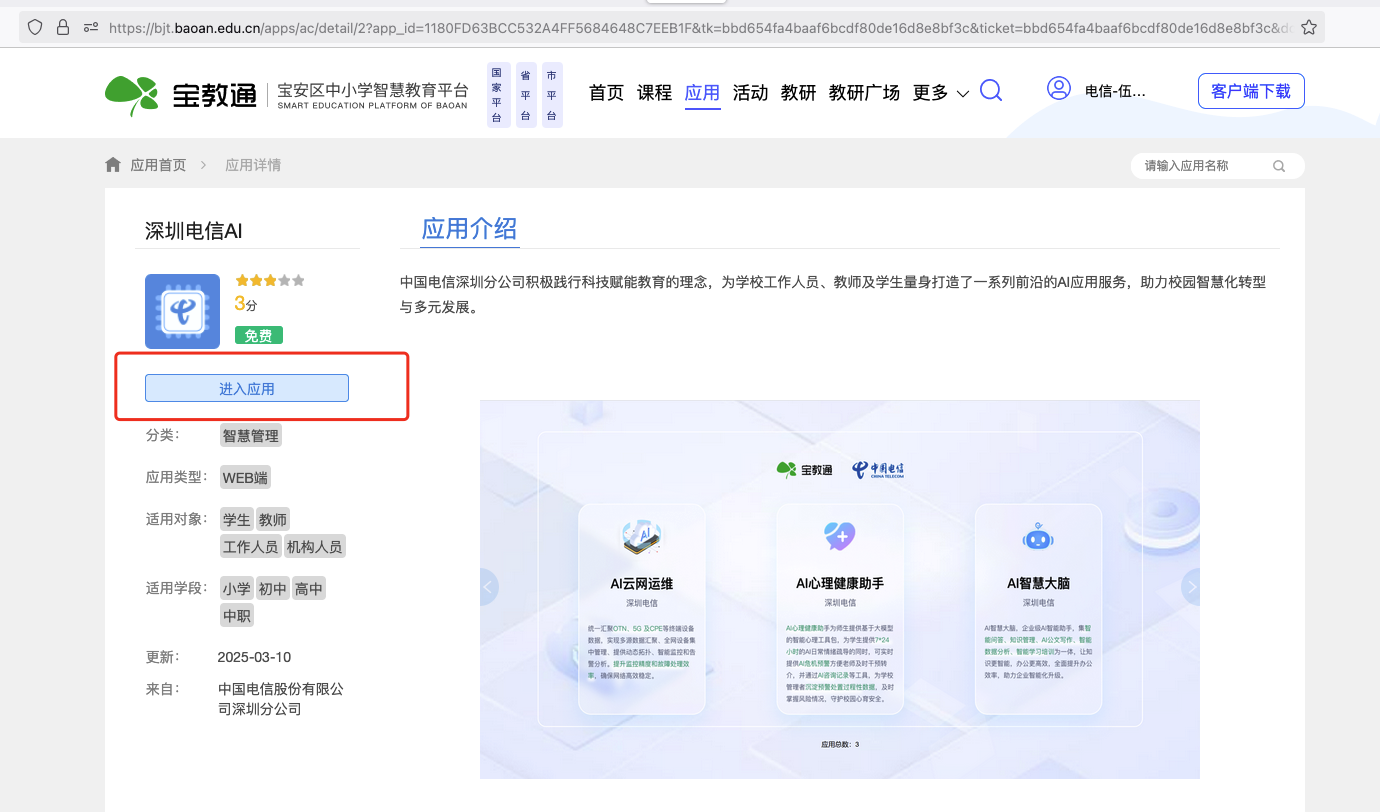1380x812 pixels.
Task: Click the shield tracking protection icon
Action: [35, 28]
